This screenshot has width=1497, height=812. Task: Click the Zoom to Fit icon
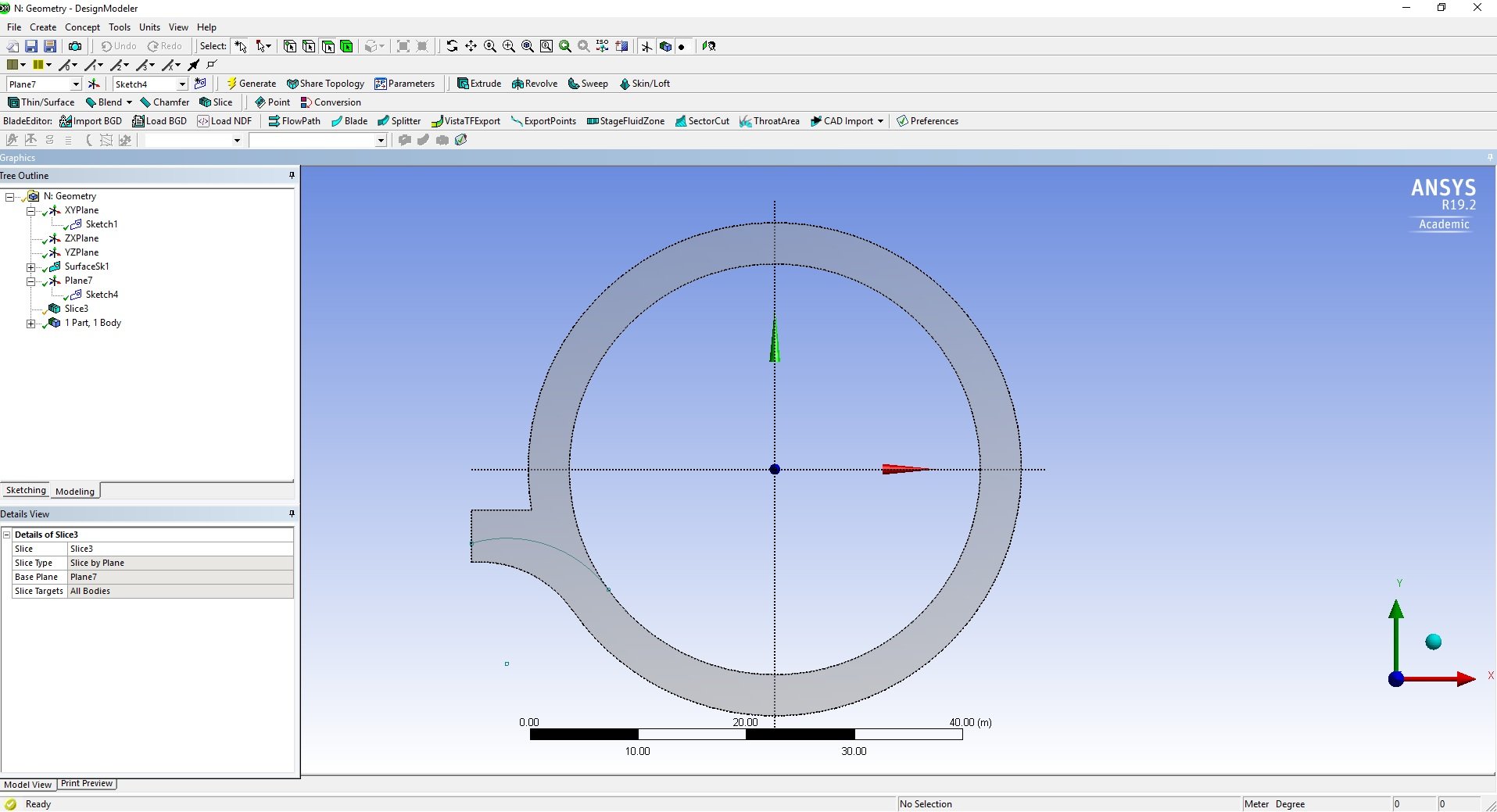[527, 46]
